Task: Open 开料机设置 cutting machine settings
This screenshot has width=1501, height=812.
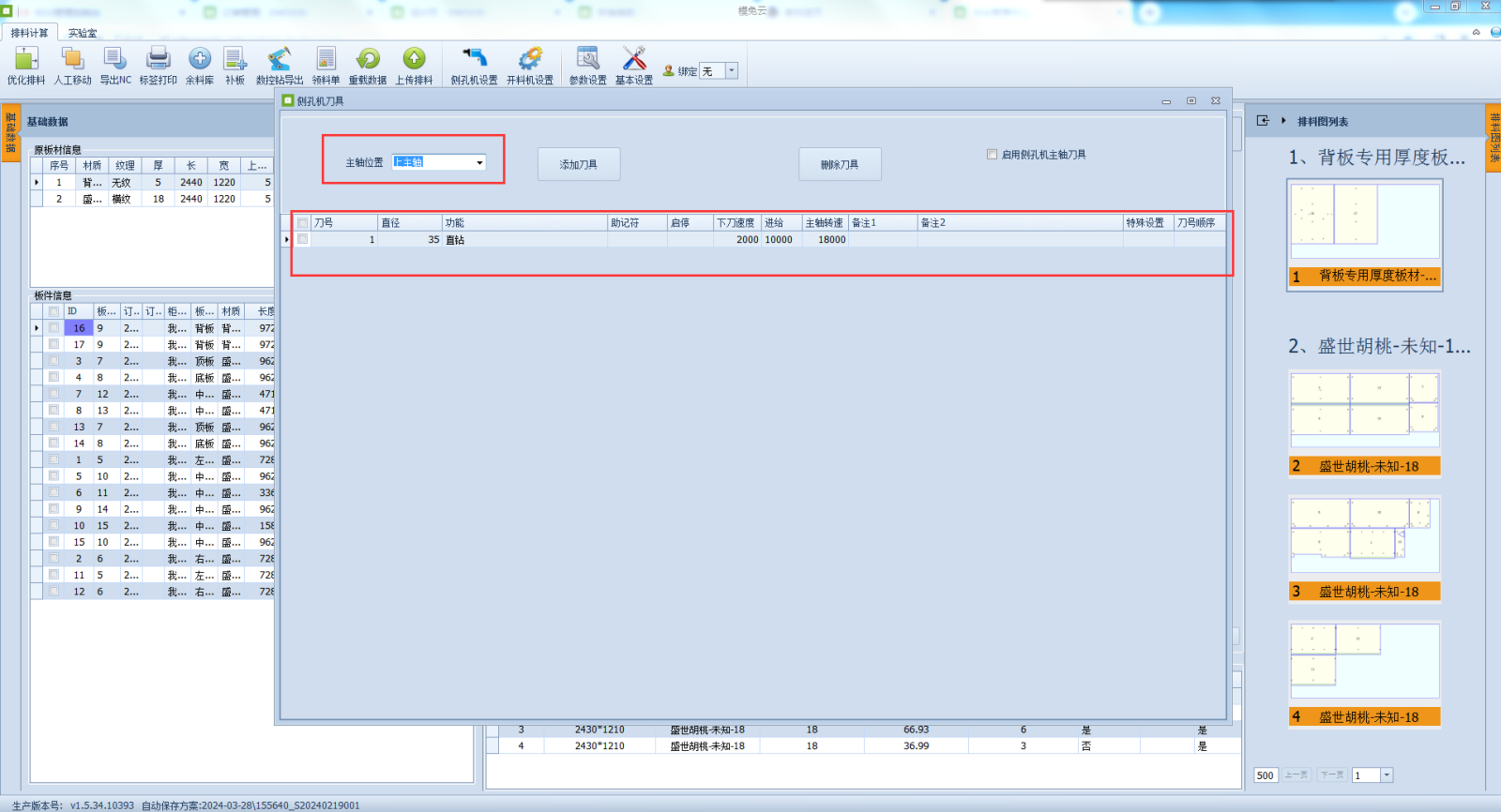Action: (x=530, y=66)
